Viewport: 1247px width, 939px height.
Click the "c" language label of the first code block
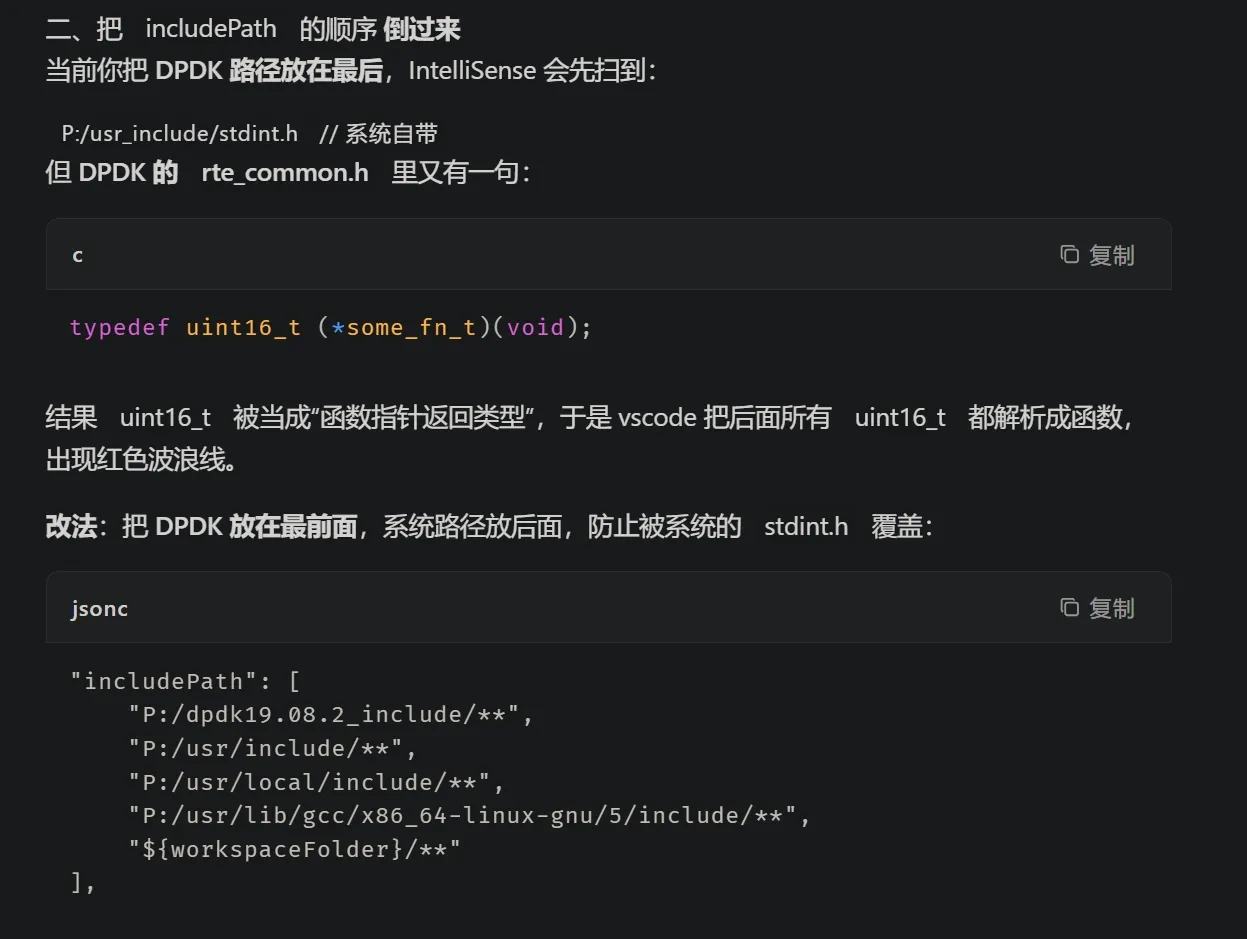click(77, 255)
